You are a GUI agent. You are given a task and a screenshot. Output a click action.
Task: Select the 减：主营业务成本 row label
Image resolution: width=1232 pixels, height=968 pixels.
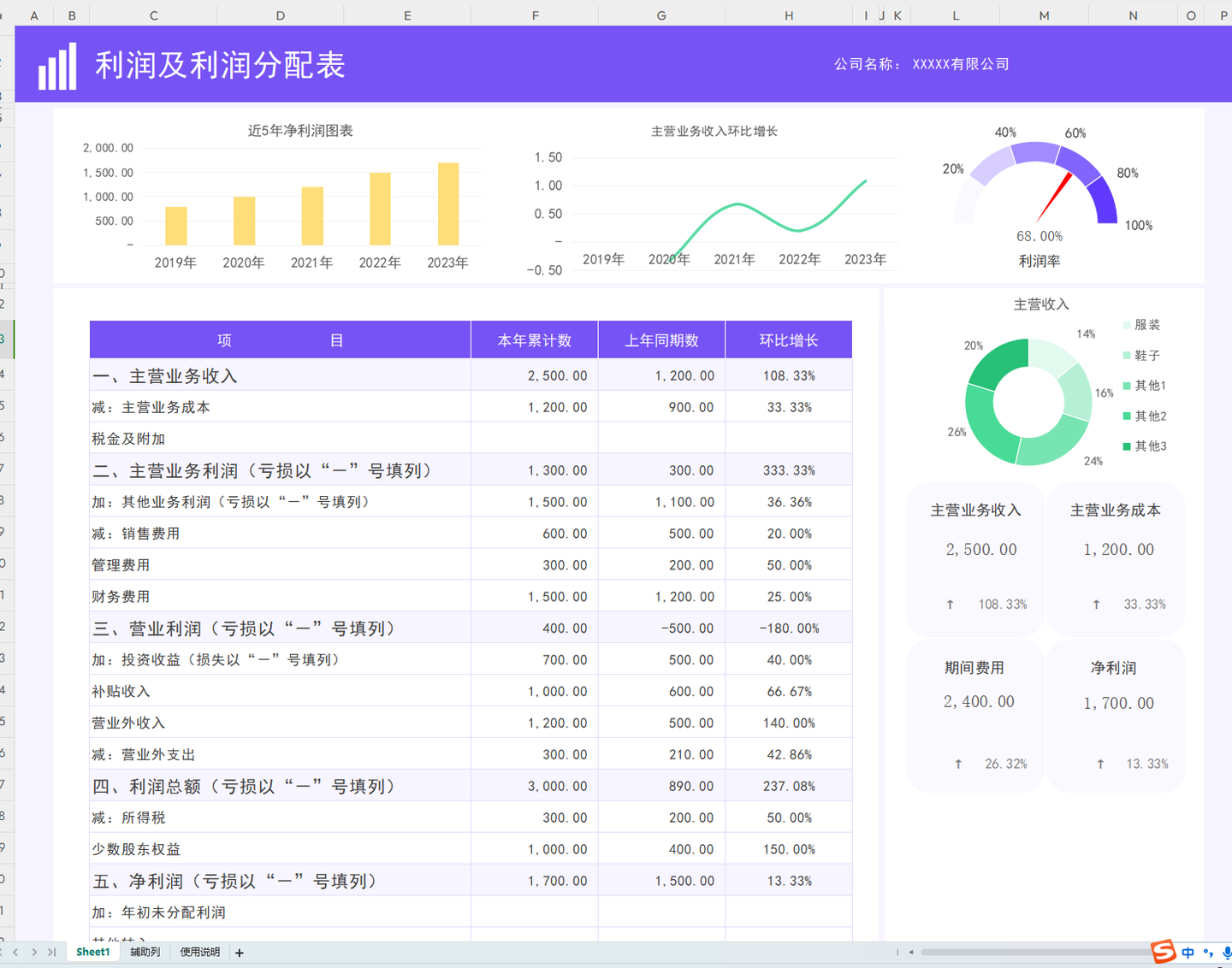pos(151,407)
